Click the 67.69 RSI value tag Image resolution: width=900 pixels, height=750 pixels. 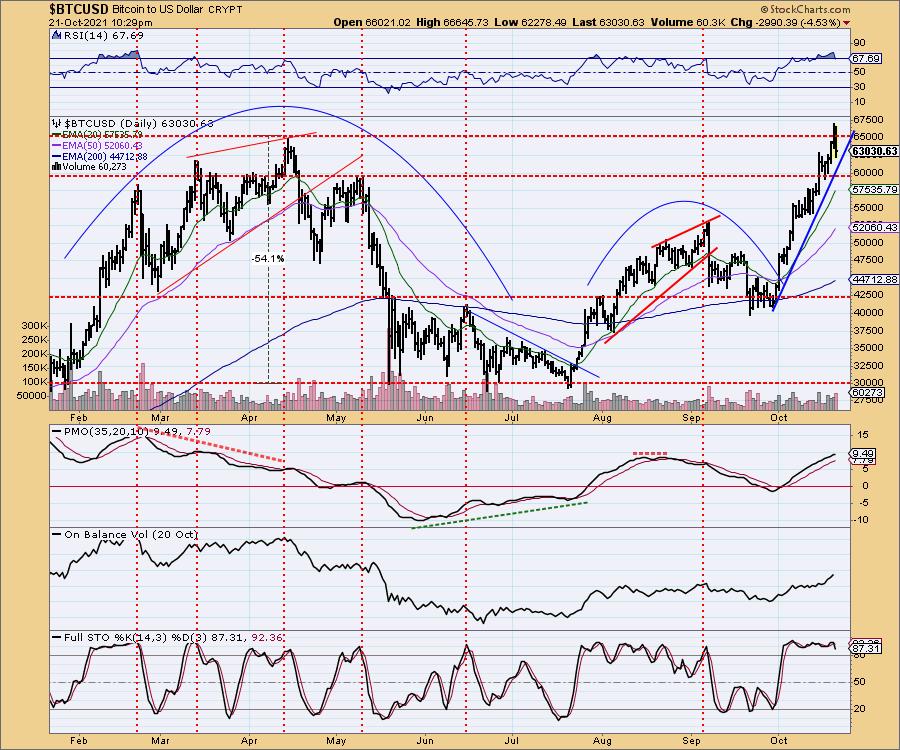(867, 59)
